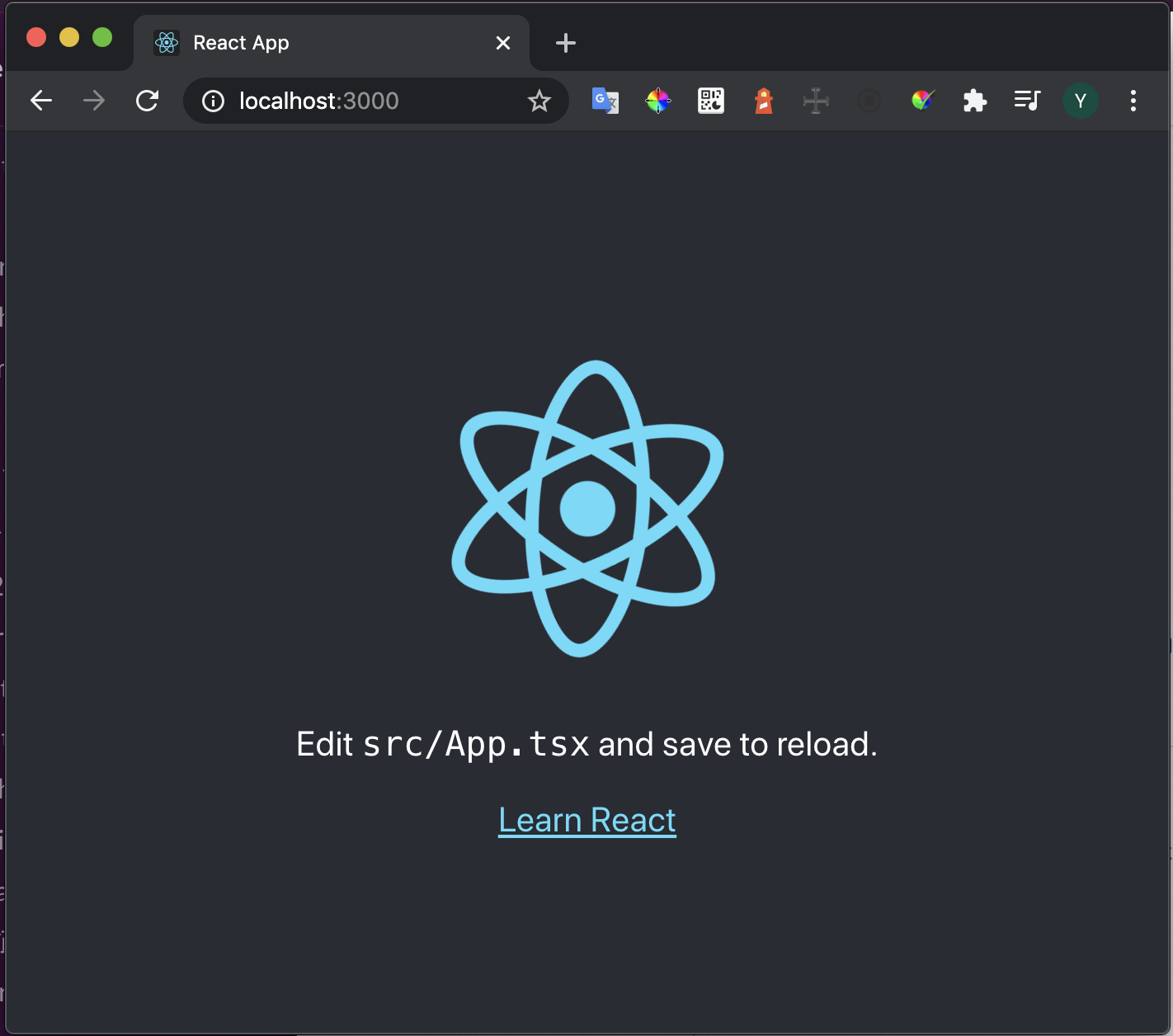View site information for localhost

tap(213, 101)
